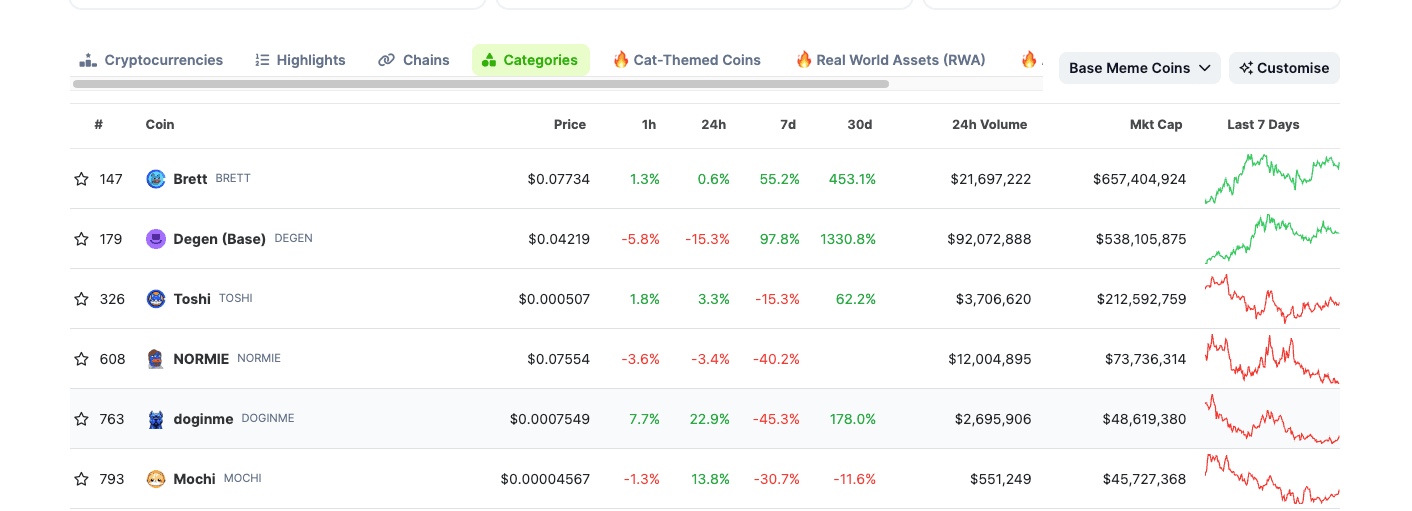
Task: Click Mochi price $0.00004567
Action: click(545, 479)
